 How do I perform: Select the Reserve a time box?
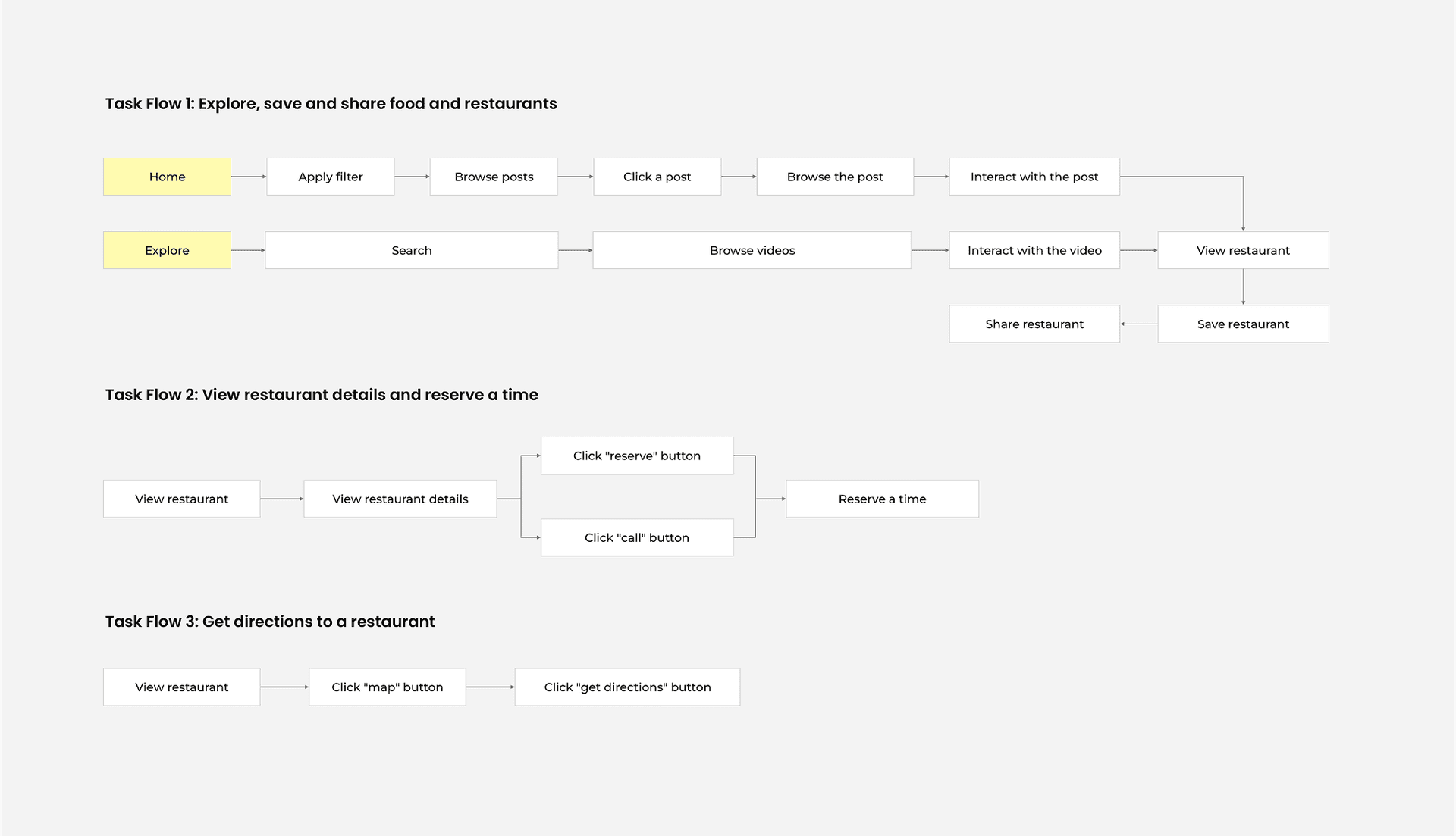(x=882, y=499)
